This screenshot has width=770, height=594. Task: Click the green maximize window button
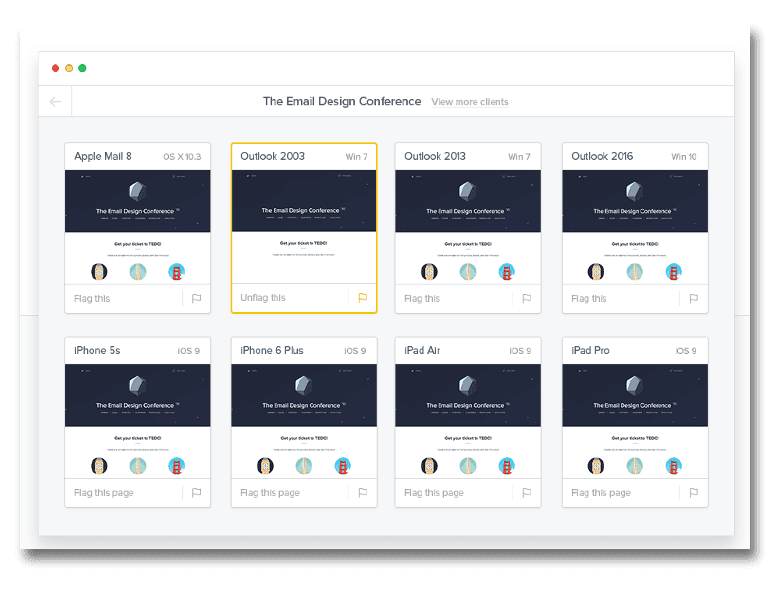(x=82, y=68)
